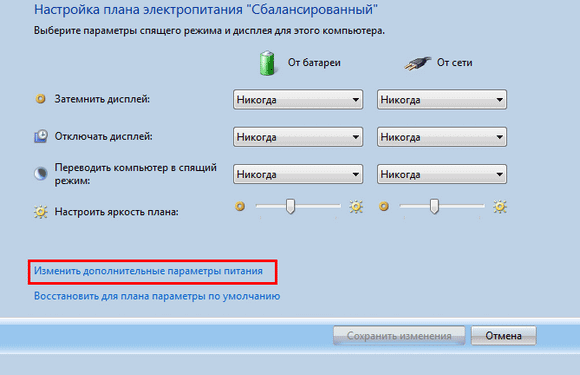Viewport: 580px width, 375px height.
Task: Open plugged-in dropdown for Затемнить дисплей
Action: (x=442, y=99)
